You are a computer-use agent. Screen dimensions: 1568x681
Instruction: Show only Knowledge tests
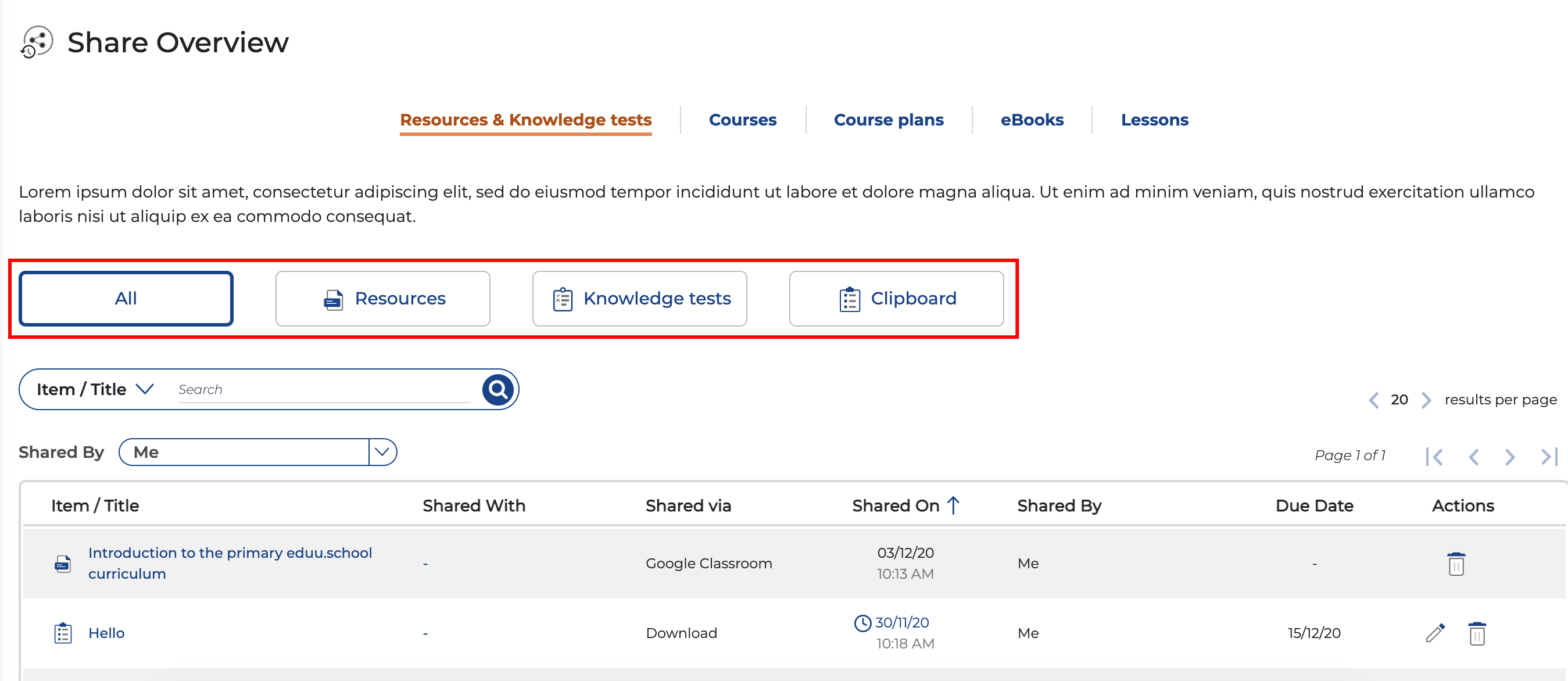coord(639,298)
